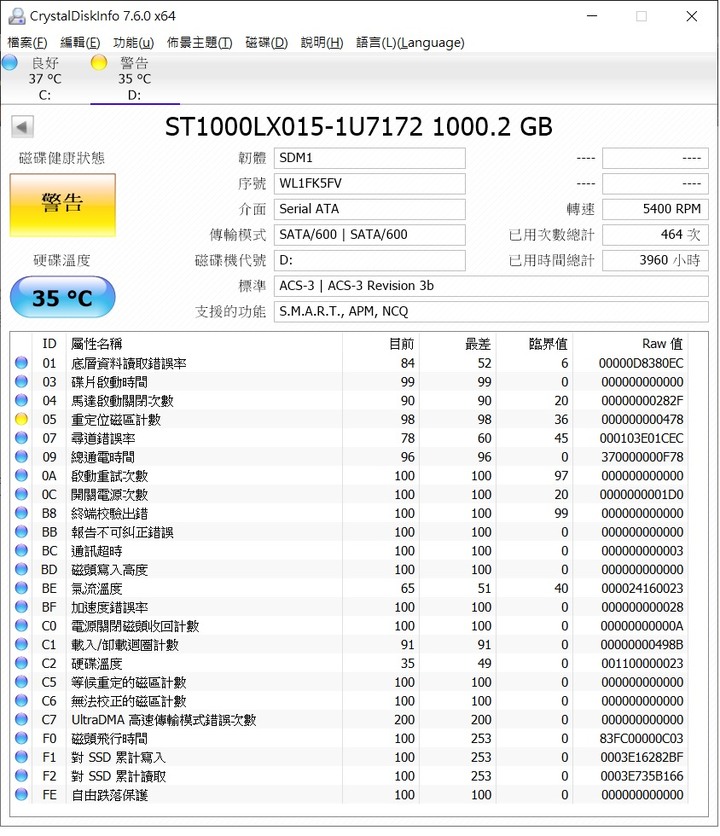The width and height of the screenshot is (720, 836).
Task: Click the blue status icon for attribute BF
Action: [x=21, y=607]
